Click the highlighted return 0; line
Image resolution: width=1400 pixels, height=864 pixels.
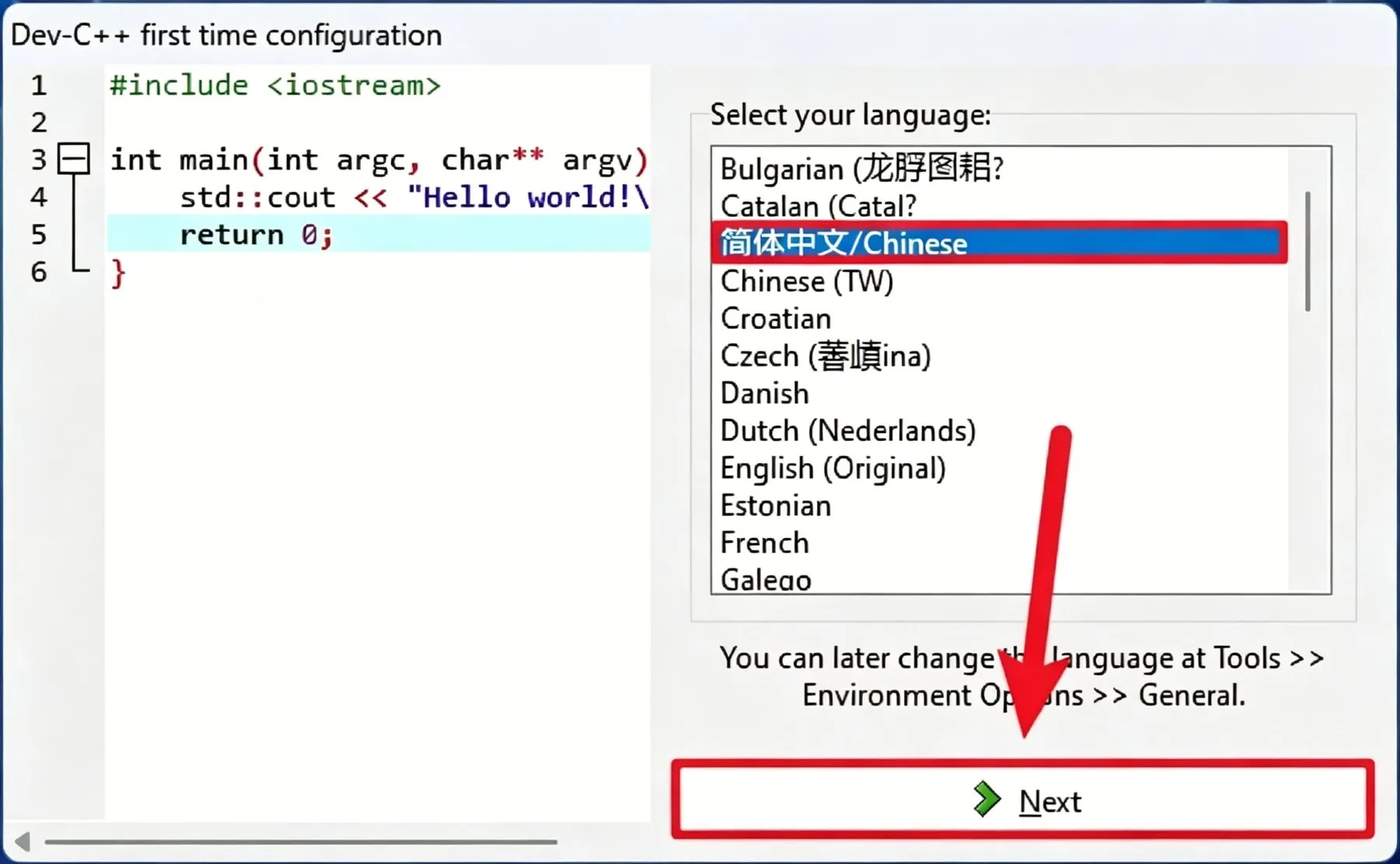click(x=378, y=234)
